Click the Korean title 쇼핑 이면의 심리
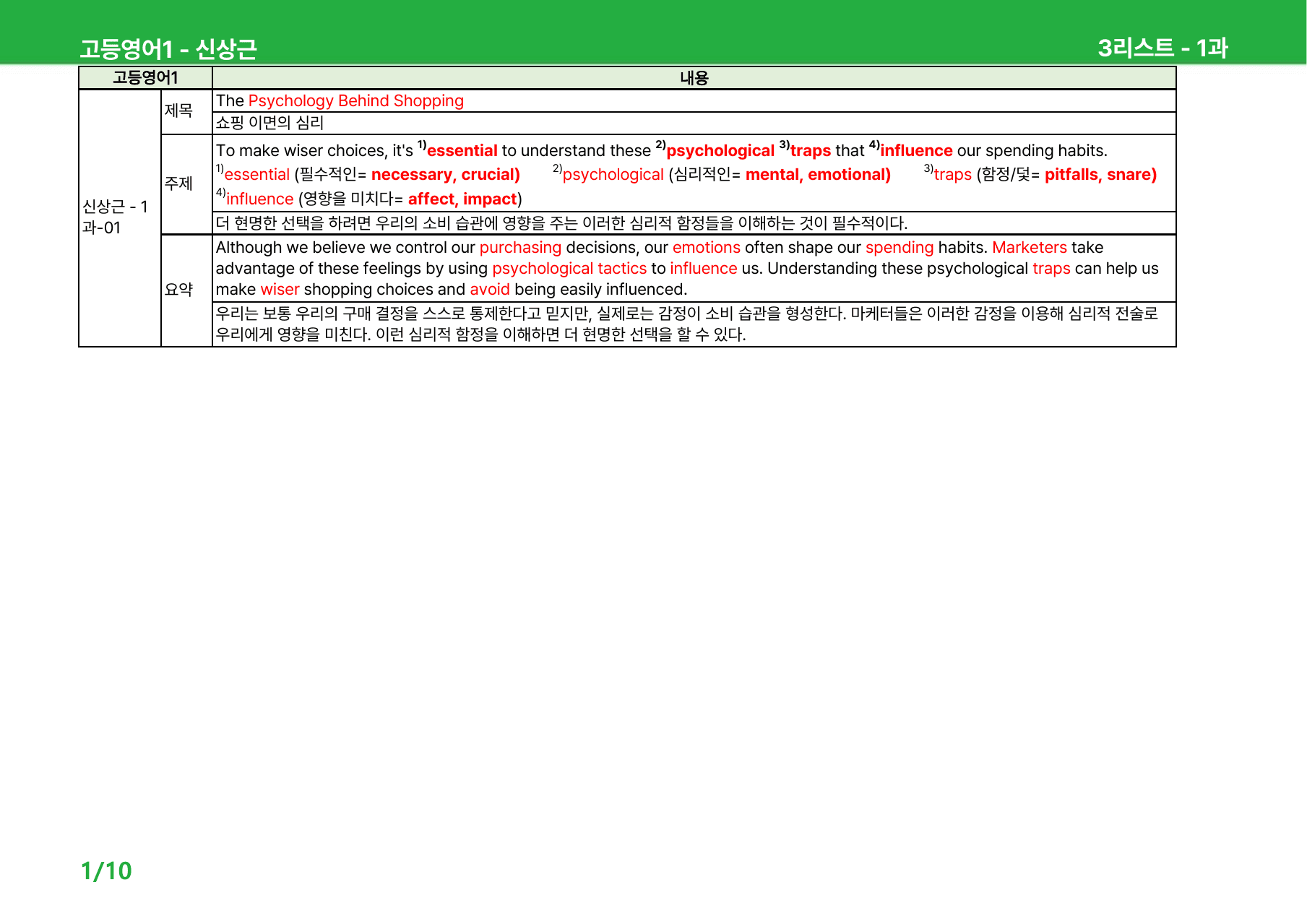1307x924 pixels. [269, 123]
